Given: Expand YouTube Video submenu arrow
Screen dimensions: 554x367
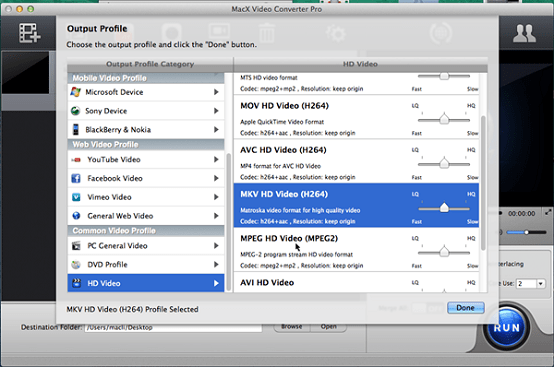Looking at the screenshot, I should pyautogui.click(x=216, y=160).
